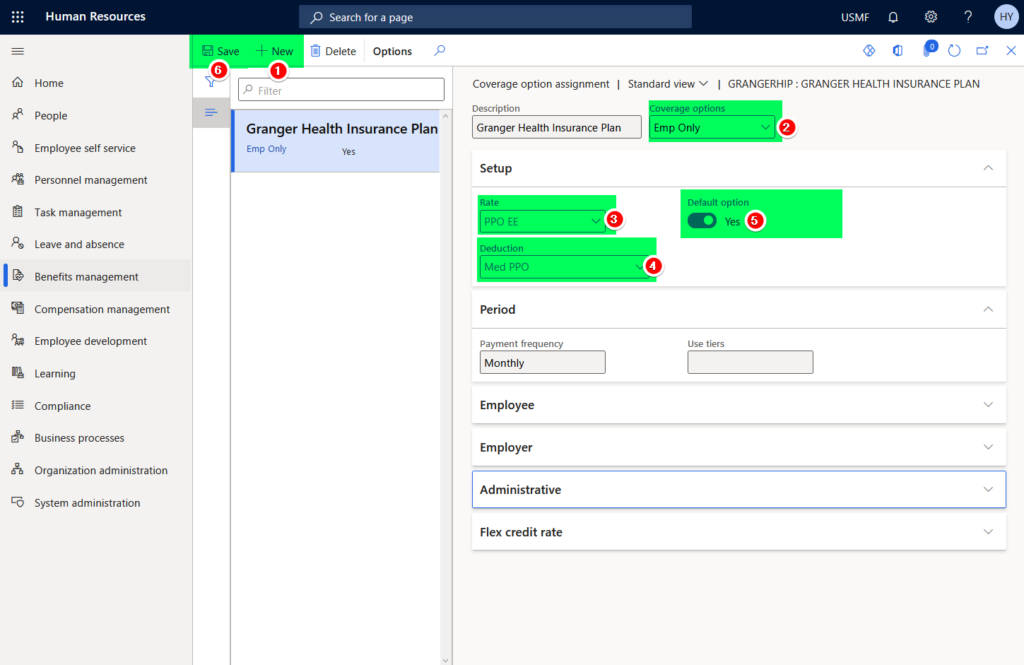Click the Task management icon
The width and height of the screenshot is (1024, 665).
click(18, 212)
